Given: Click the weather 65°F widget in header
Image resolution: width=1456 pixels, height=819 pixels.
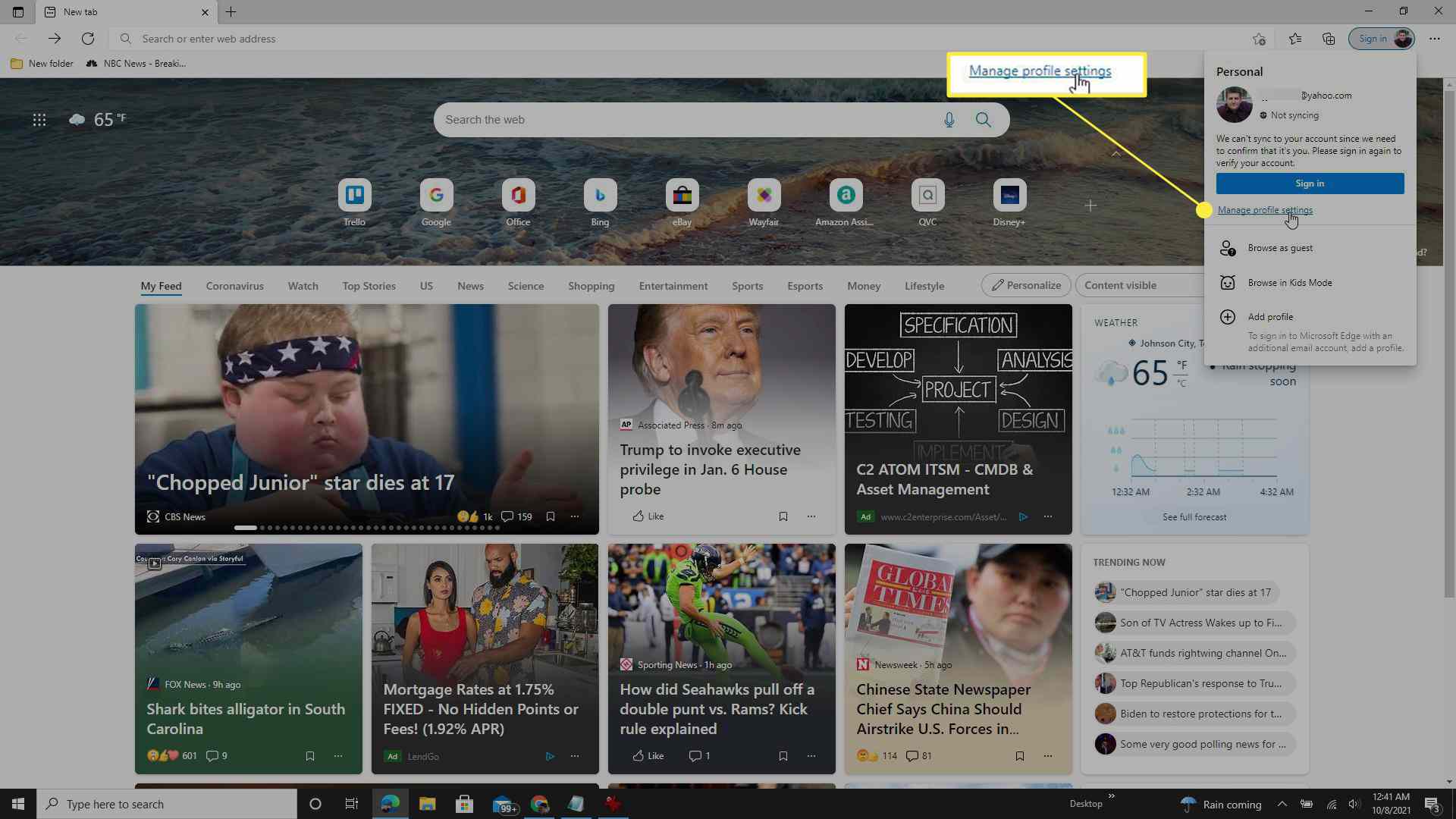Looking at the screenshot, I should (x=98, y=120).
